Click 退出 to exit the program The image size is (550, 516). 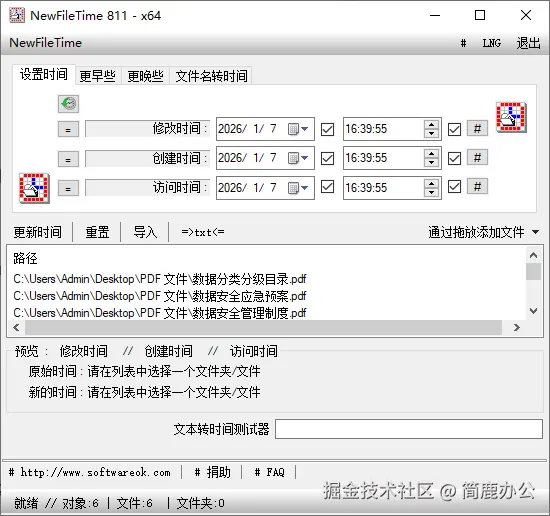pyautogui.click(x=528, y=43)
